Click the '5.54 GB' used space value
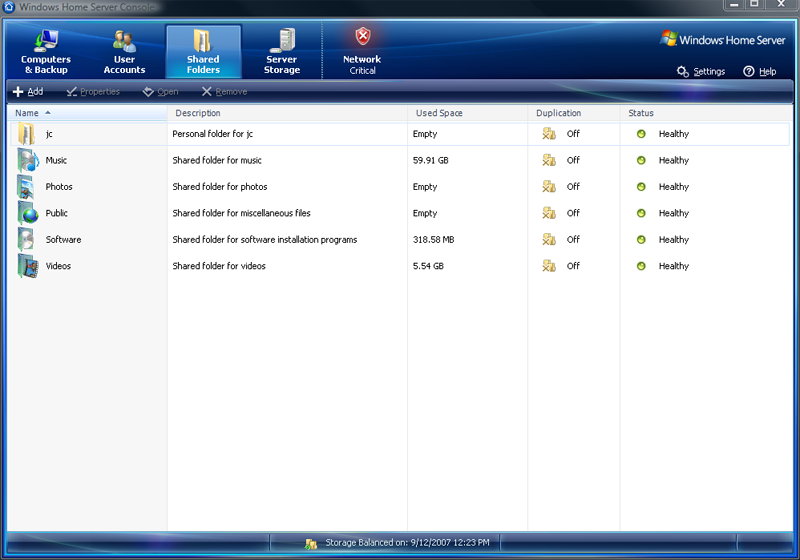This screenshot has width=800, height=560. coord(429,267)
